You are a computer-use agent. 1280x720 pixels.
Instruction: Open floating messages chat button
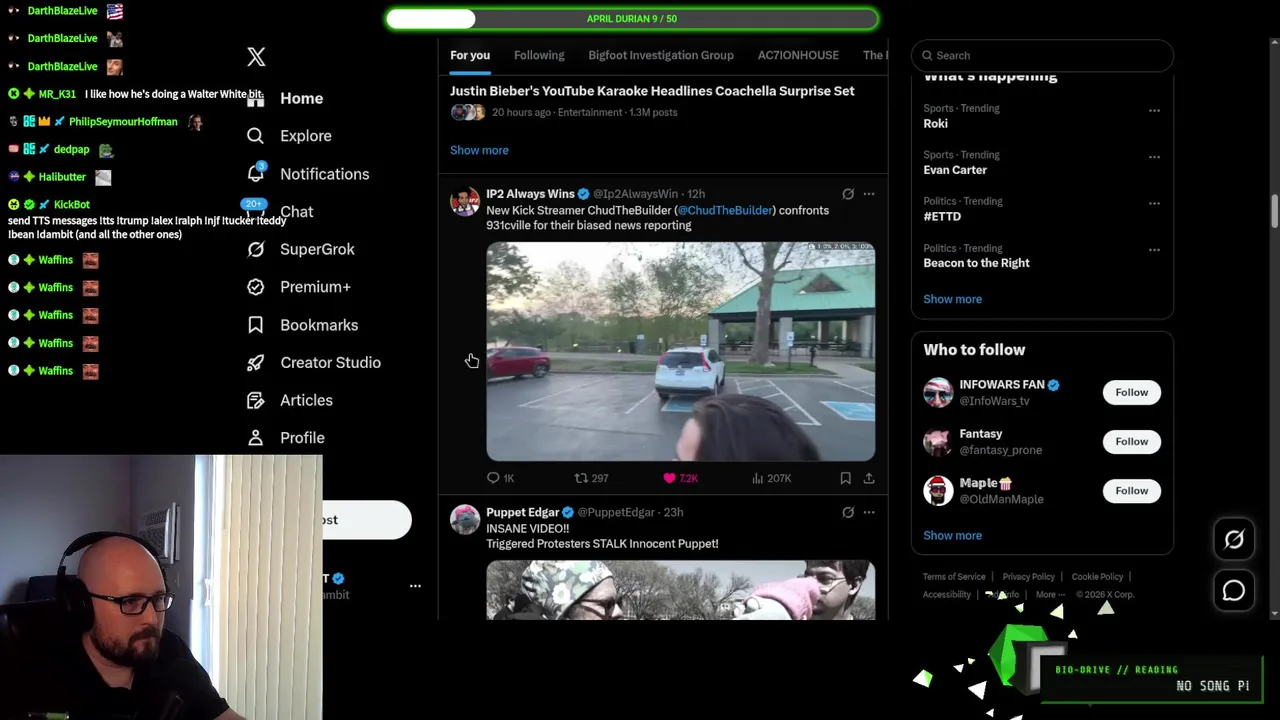point(1234,591)
